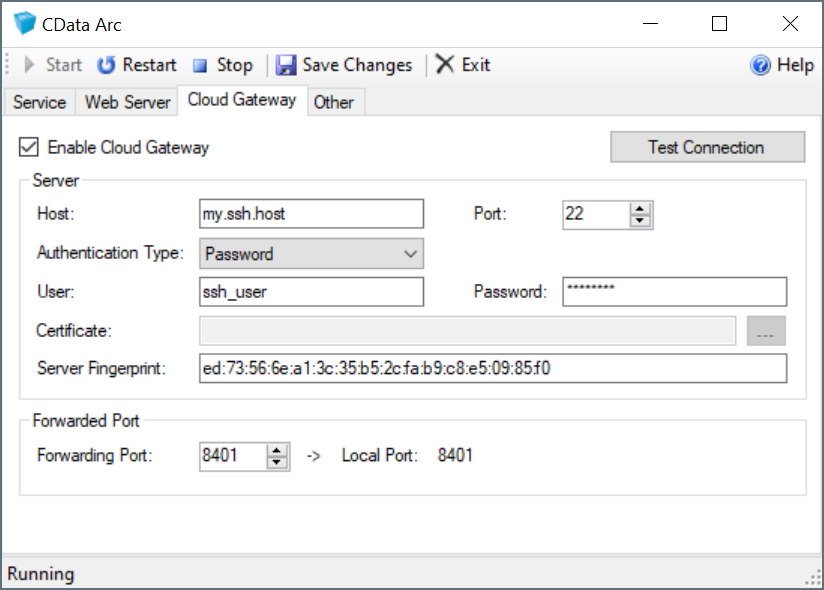Click the Save Changes floppy disk icon

[286, 65]
